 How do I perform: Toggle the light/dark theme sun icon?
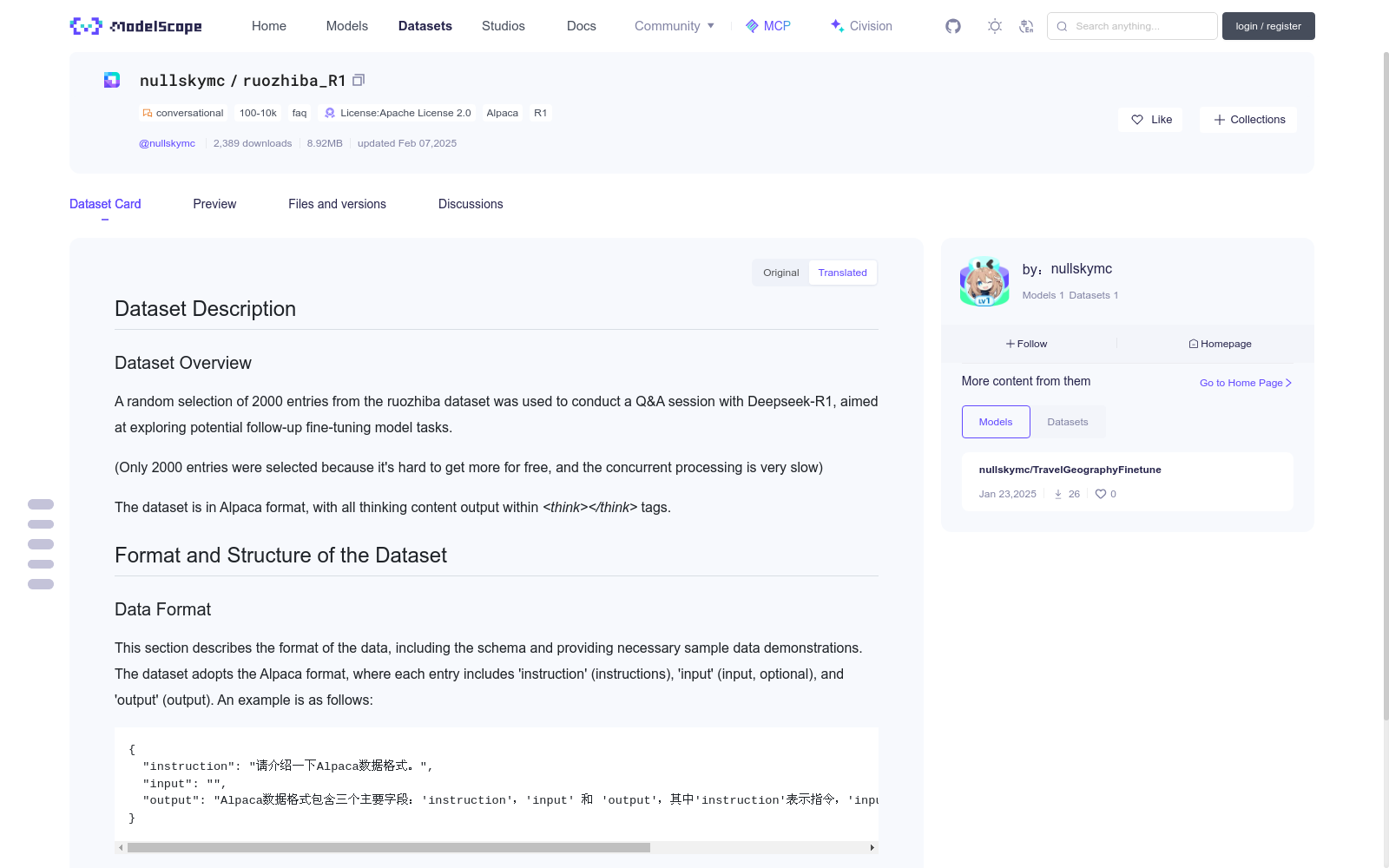(x=995, y=26)
